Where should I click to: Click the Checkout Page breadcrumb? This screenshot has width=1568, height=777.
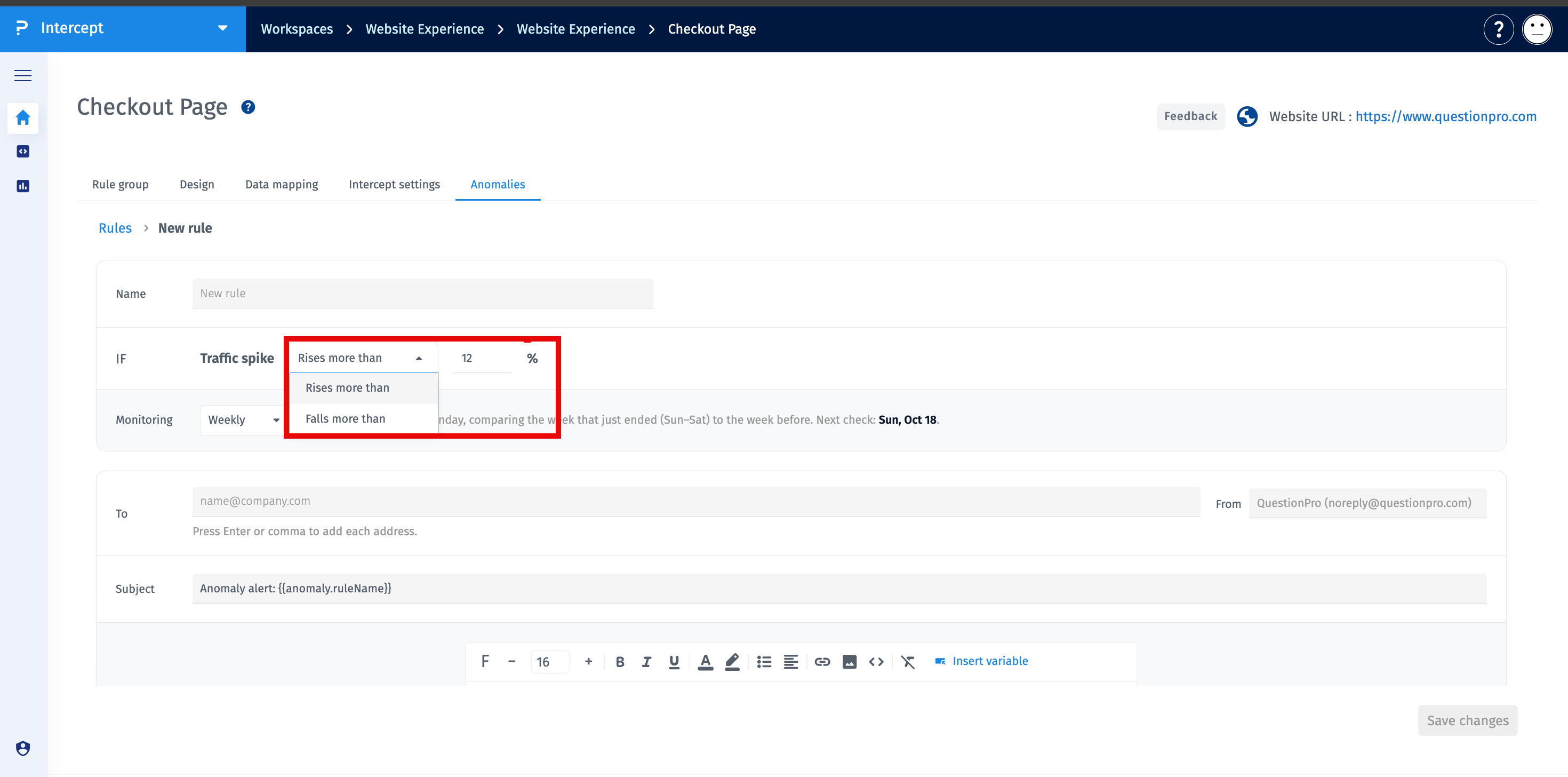click(711, 29)
